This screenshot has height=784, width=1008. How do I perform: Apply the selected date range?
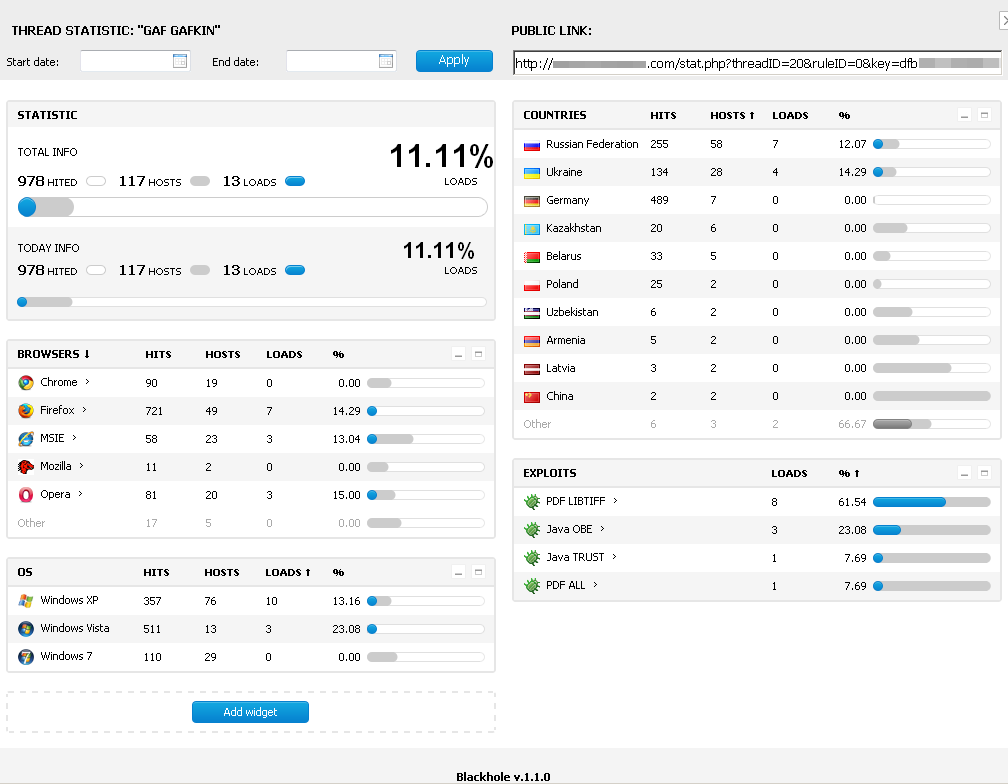[454, 61]
